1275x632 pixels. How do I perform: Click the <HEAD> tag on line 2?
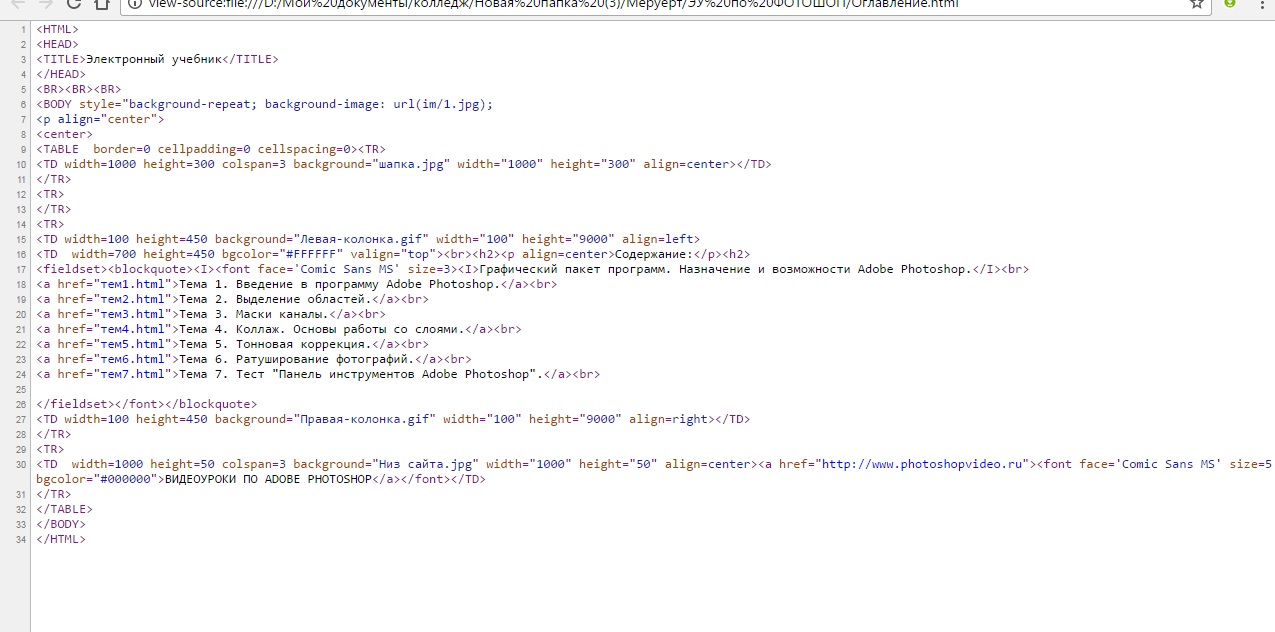(x=57, y=44)
